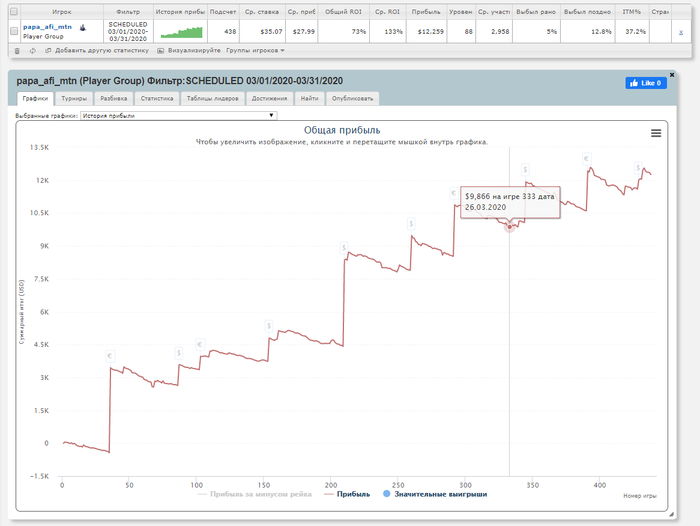Sort by the Фильтр column header
This screenshot has width=700, height=526.
(128, 12)
